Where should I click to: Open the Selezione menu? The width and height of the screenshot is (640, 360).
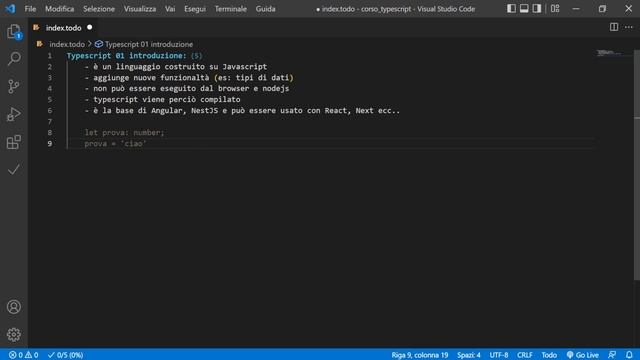click(99, 9)
